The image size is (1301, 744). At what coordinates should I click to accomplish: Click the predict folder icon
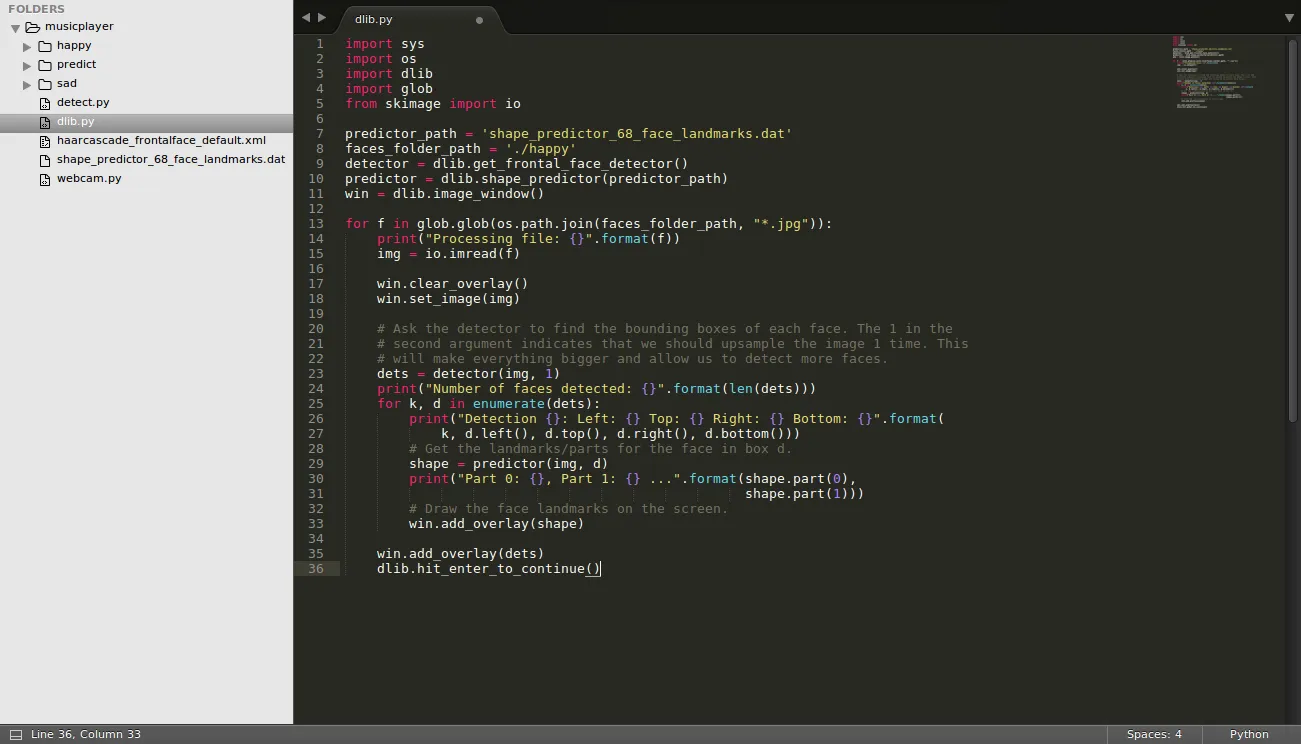pyautogui.click(x=45, y=65)
